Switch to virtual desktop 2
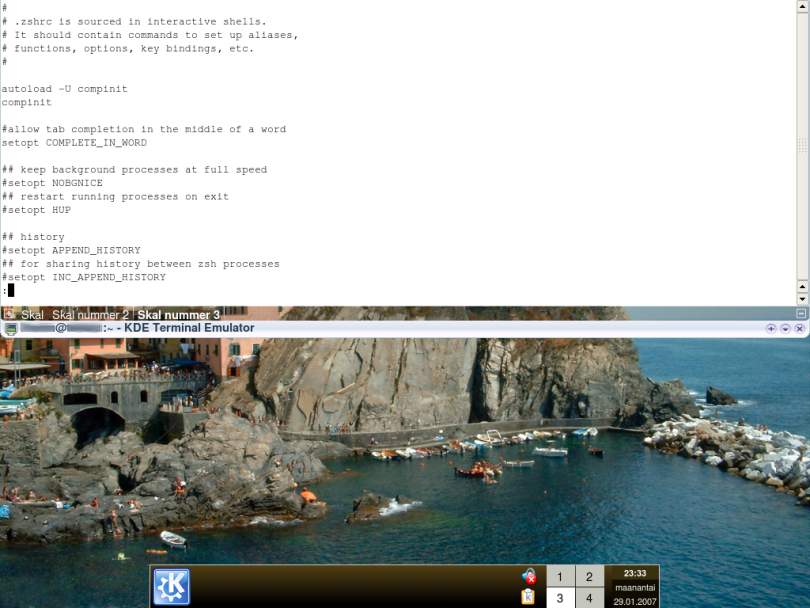The width and height of the screenshot is (810, 608). [589, 577]
